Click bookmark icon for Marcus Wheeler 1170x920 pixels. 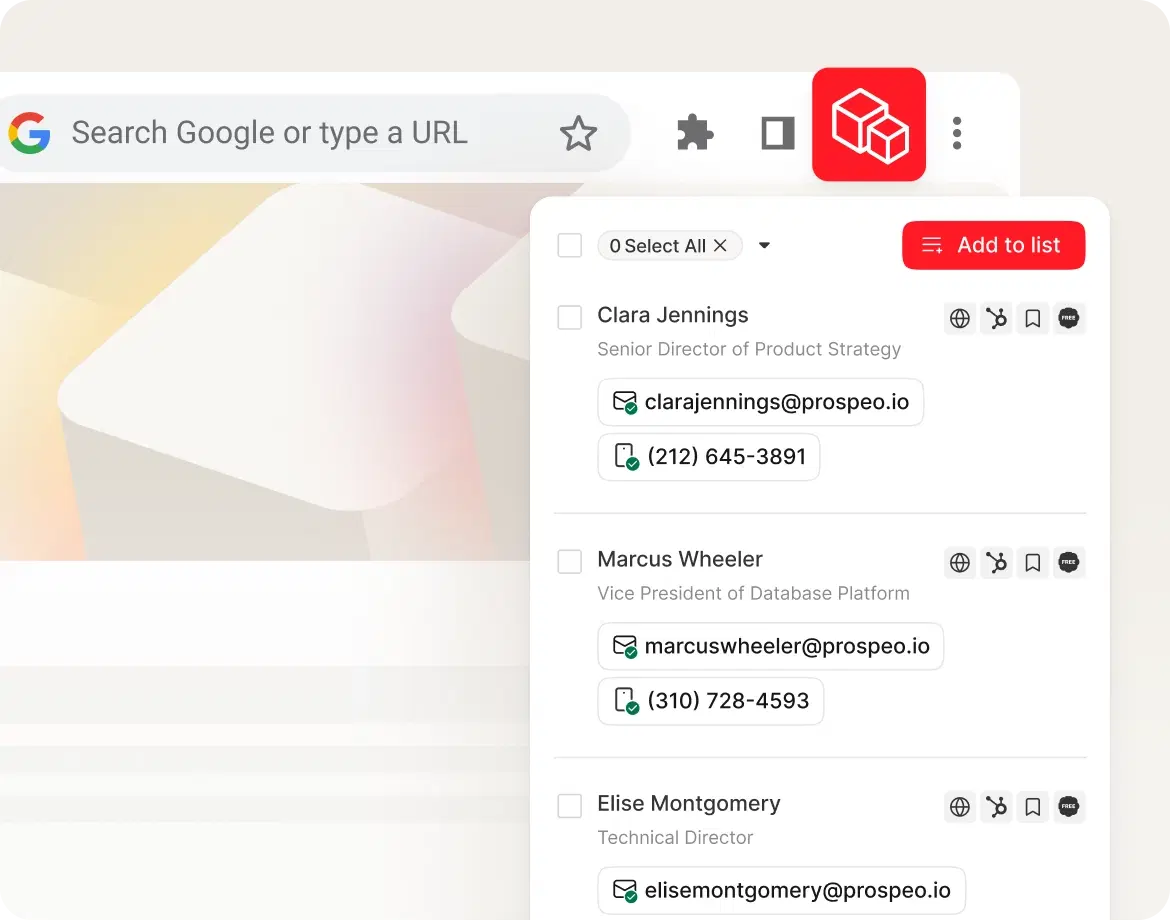click(1033, 563)
